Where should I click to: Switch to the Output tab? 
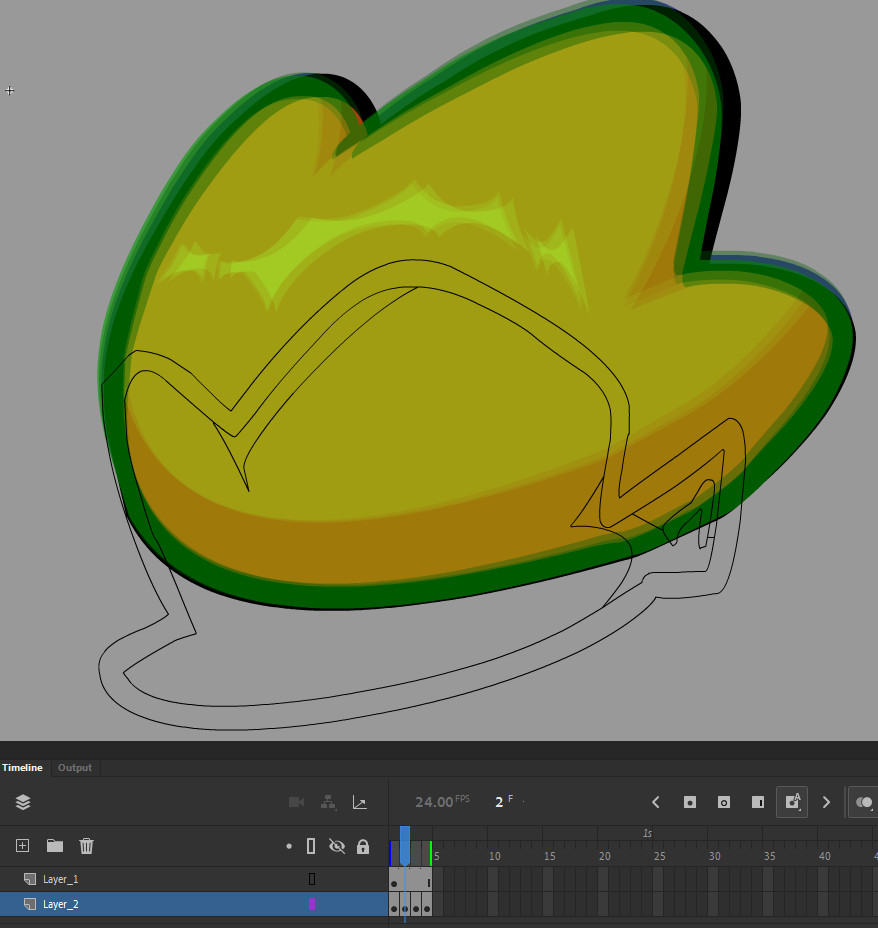pyautogui.click(x=74, y=767)
